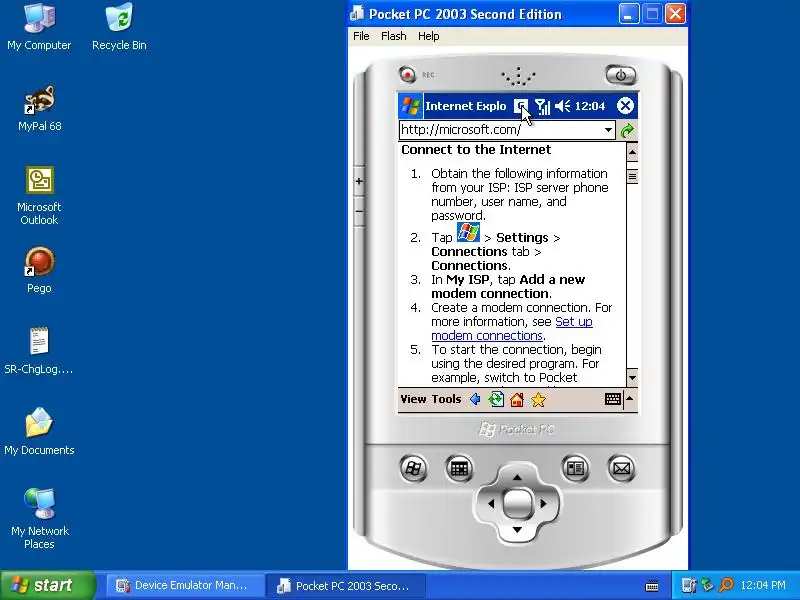Open the Pocket PC Start flag menu

click(411, 106)
